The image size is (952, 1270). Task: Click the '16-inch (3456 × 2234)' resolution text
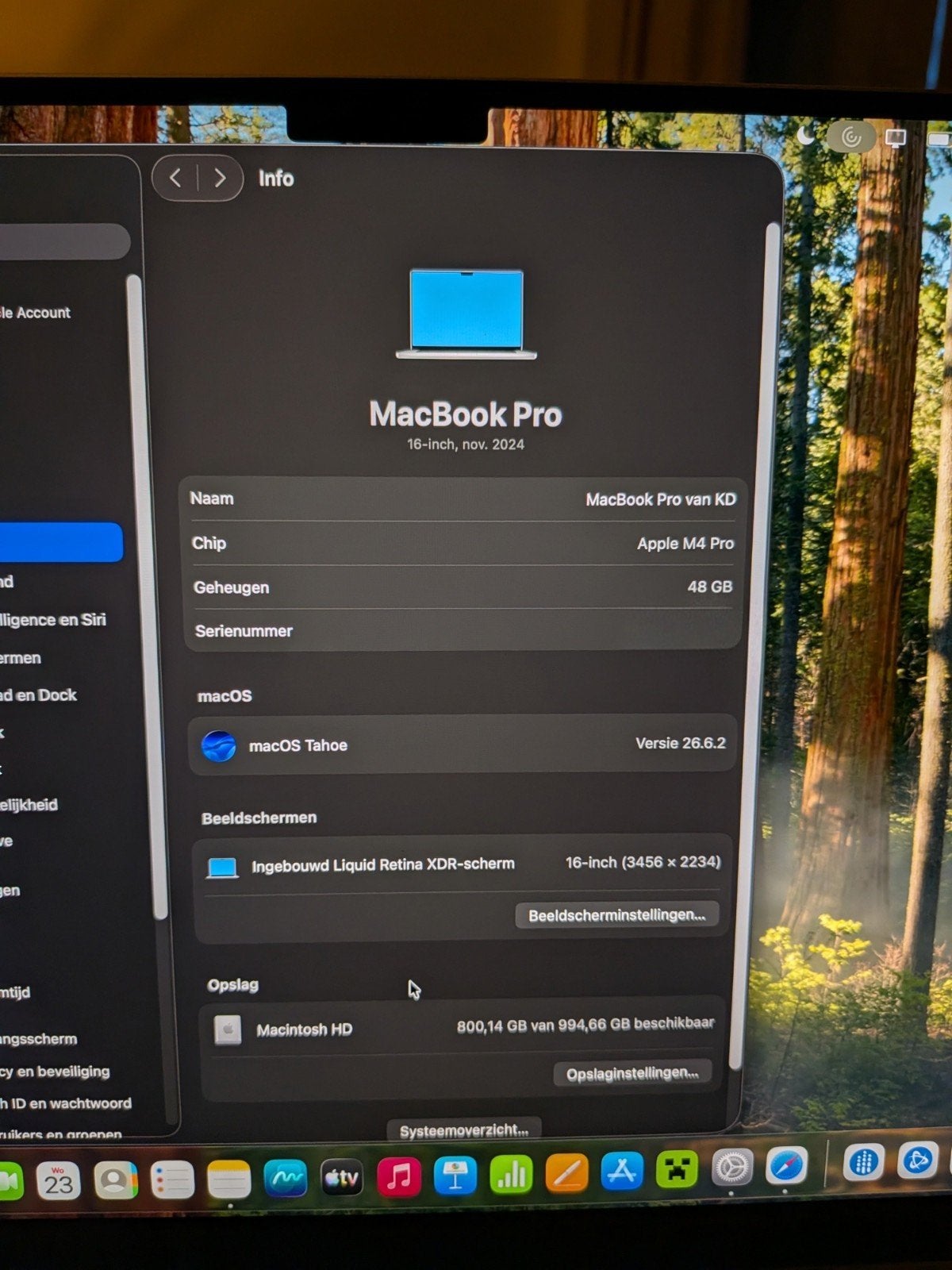coord(643,862)
